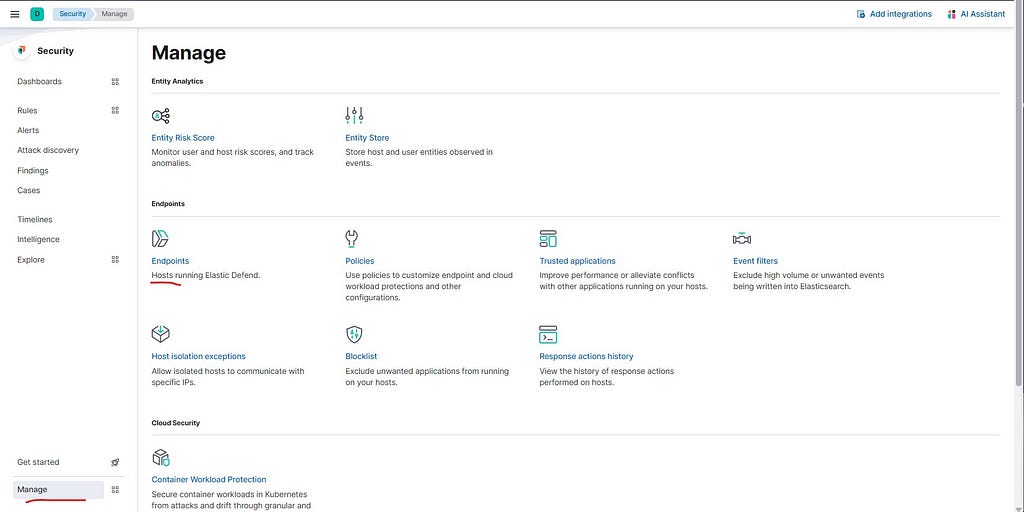Open the Trusted applications link
1024x512 pixels.
coord(577,261)
